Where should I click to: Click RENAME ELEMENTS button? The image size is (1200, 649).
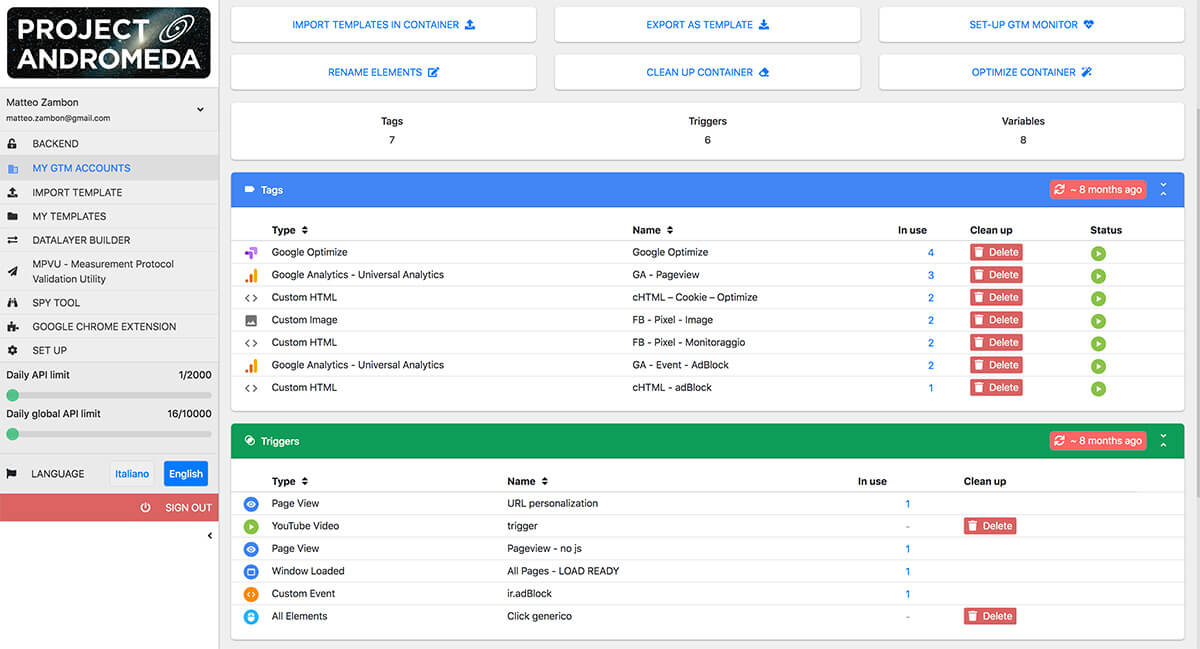coord(383,72)
